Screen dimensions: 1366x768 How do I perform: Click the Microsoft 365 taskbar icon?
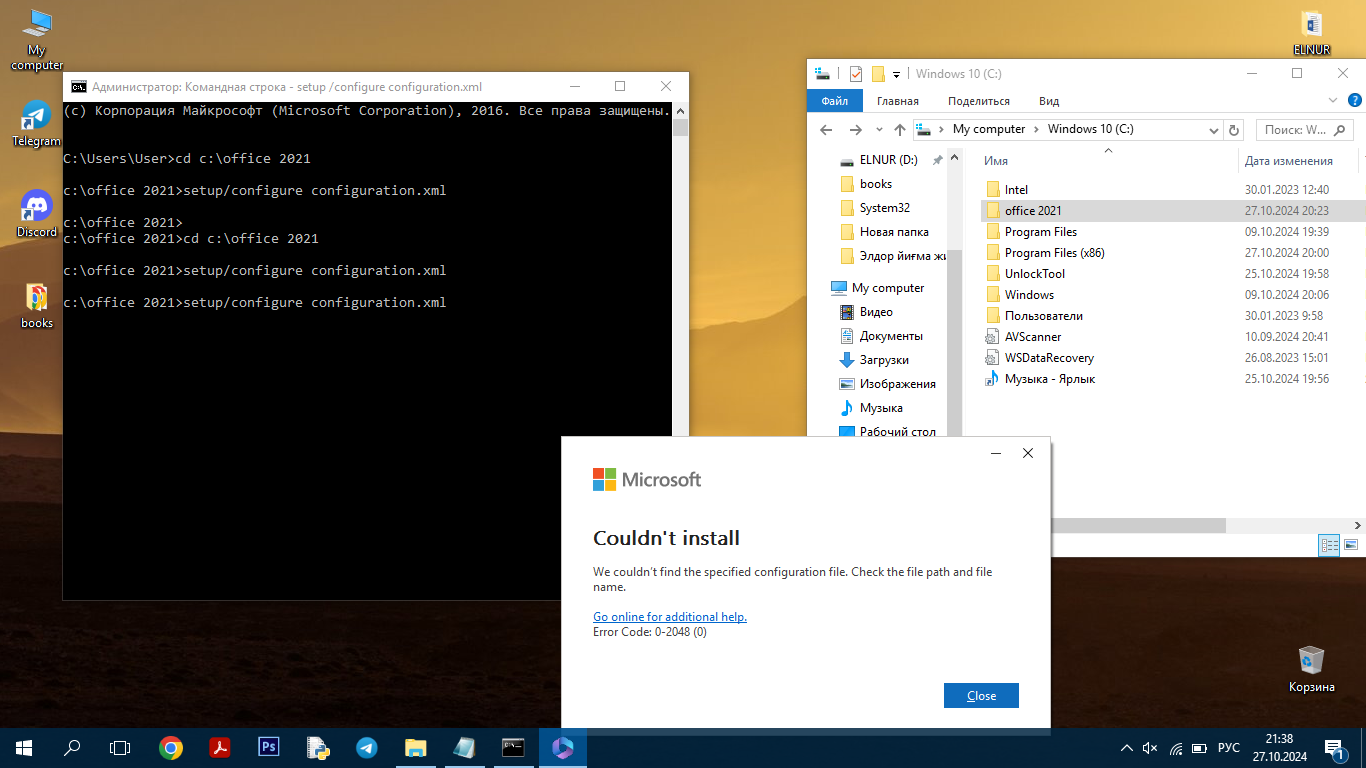(x=563, y=747)
